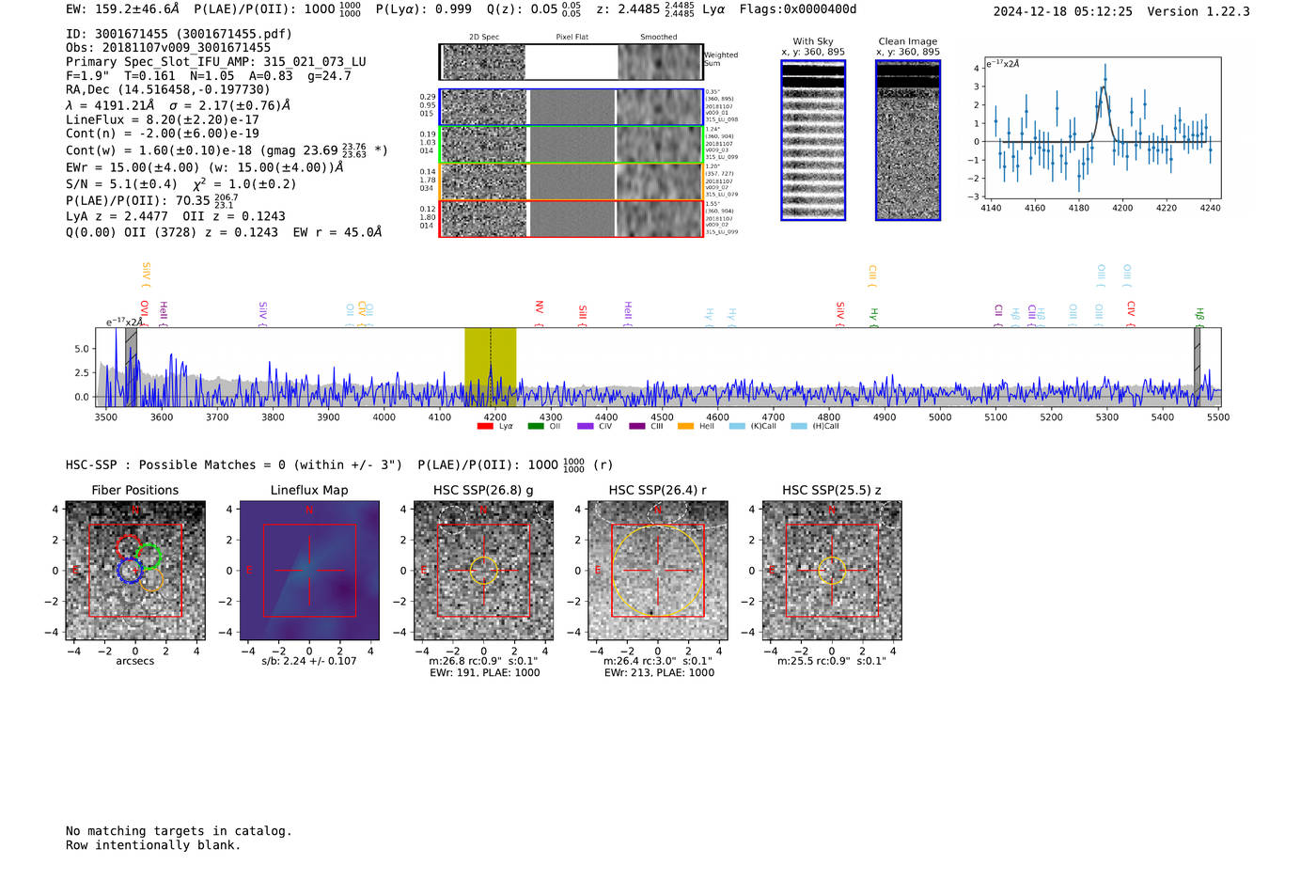
Task: Click the Clean Image strip
Action: (x=908, y=140)
